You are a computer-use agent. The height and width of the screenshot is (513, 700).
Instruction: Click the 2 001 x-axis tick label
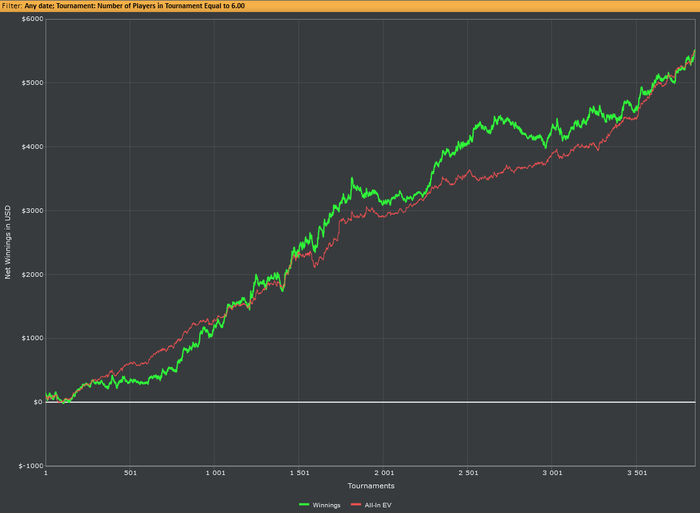384,473
